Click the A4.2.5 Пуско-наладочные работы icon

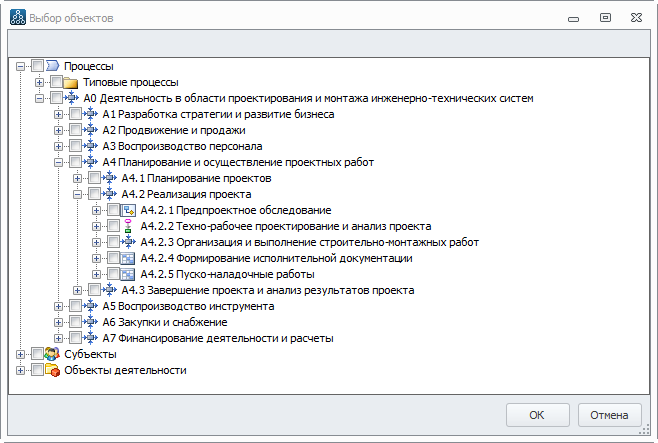click(x=128, y=274)
